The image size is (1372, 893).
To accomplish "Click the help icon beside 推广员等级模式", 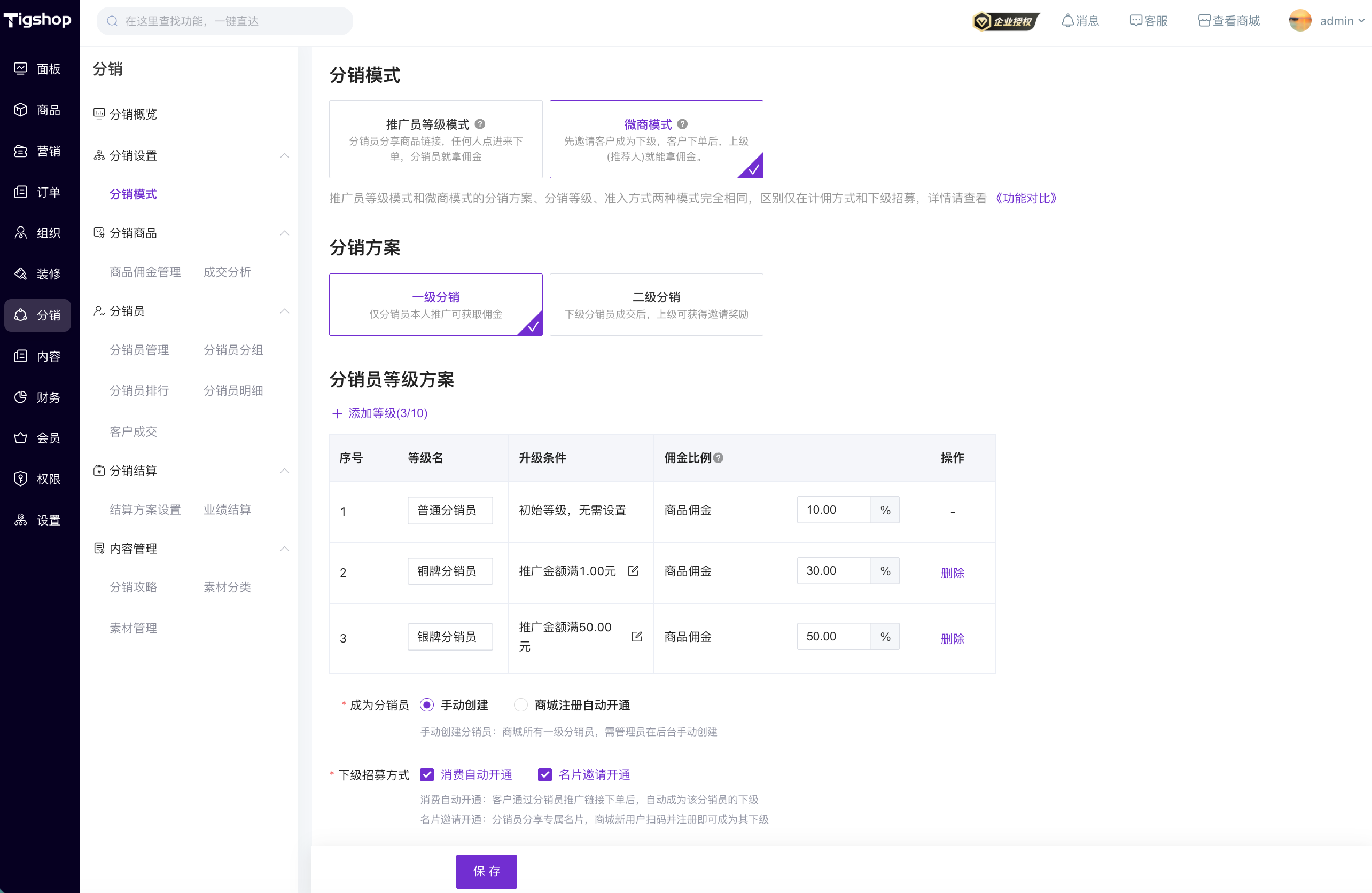I will [x=480, y=124].
